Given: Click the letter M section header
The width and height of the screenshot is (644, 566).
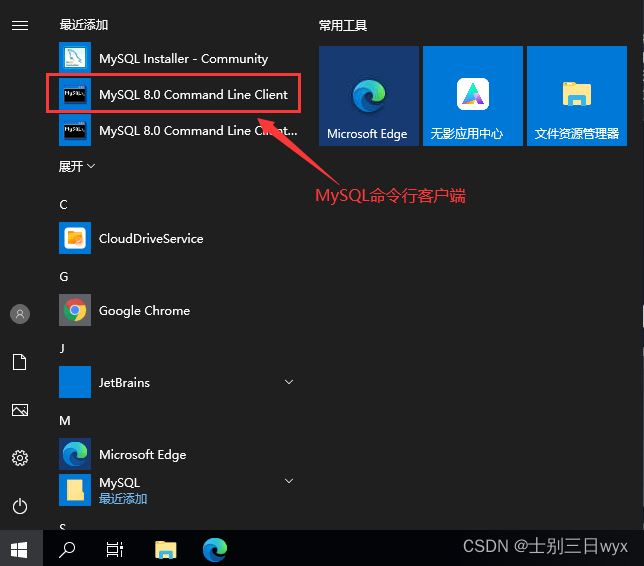Looking at the screenshot, I should click(65, 421).
